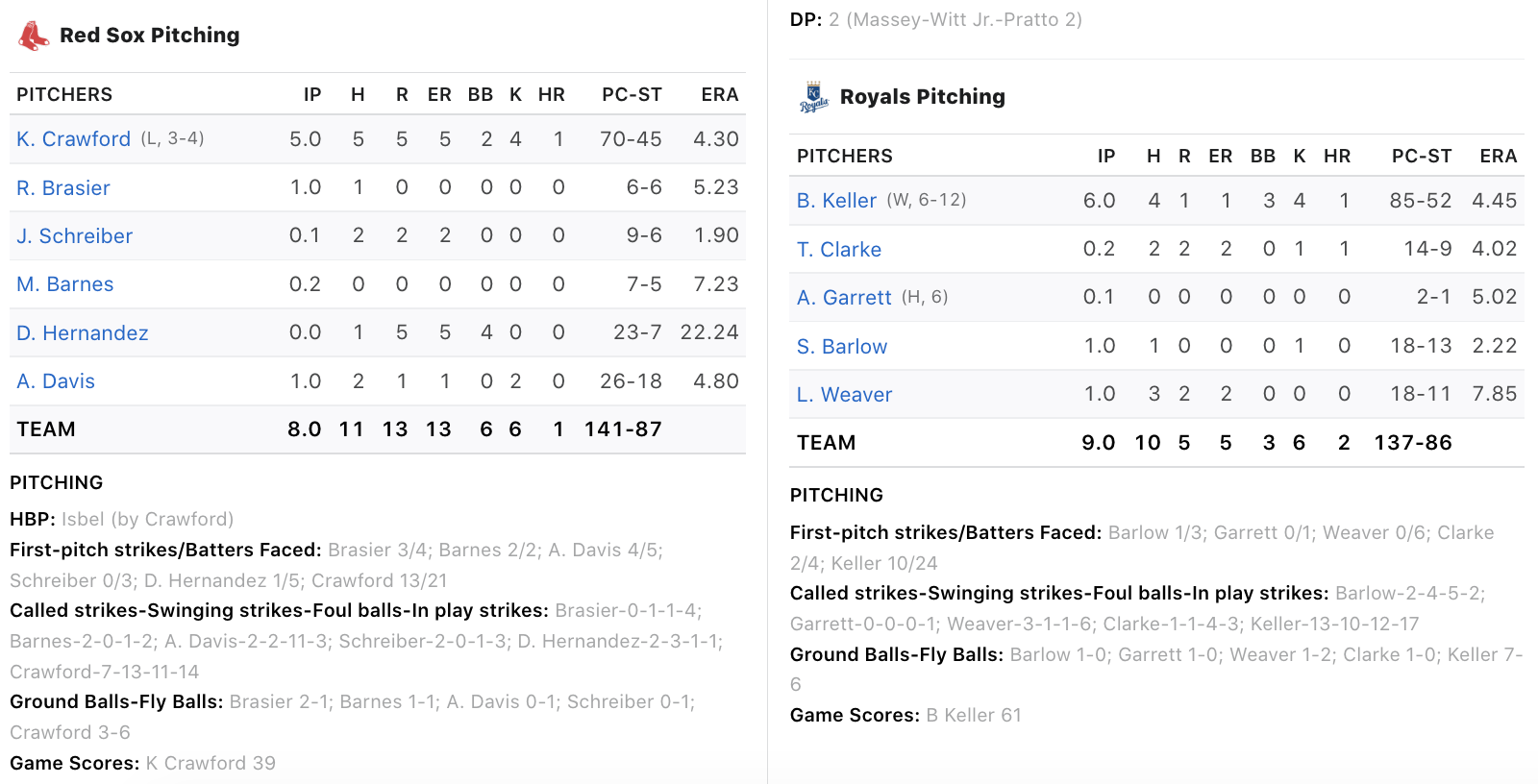Click the Royals team logo icon
This screenshot has height=784, width=1538.
tap(813, 97)
